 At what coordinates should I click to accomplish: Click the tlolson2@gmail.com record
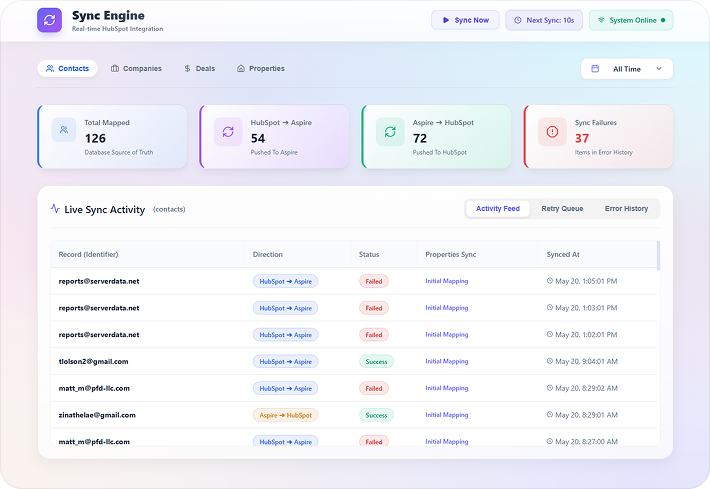coord(93,361)
